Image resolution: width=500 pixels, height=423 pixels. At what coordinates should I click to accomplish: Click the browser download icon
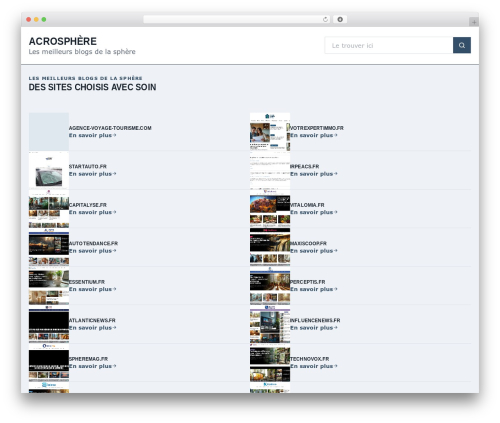[340, 19]
